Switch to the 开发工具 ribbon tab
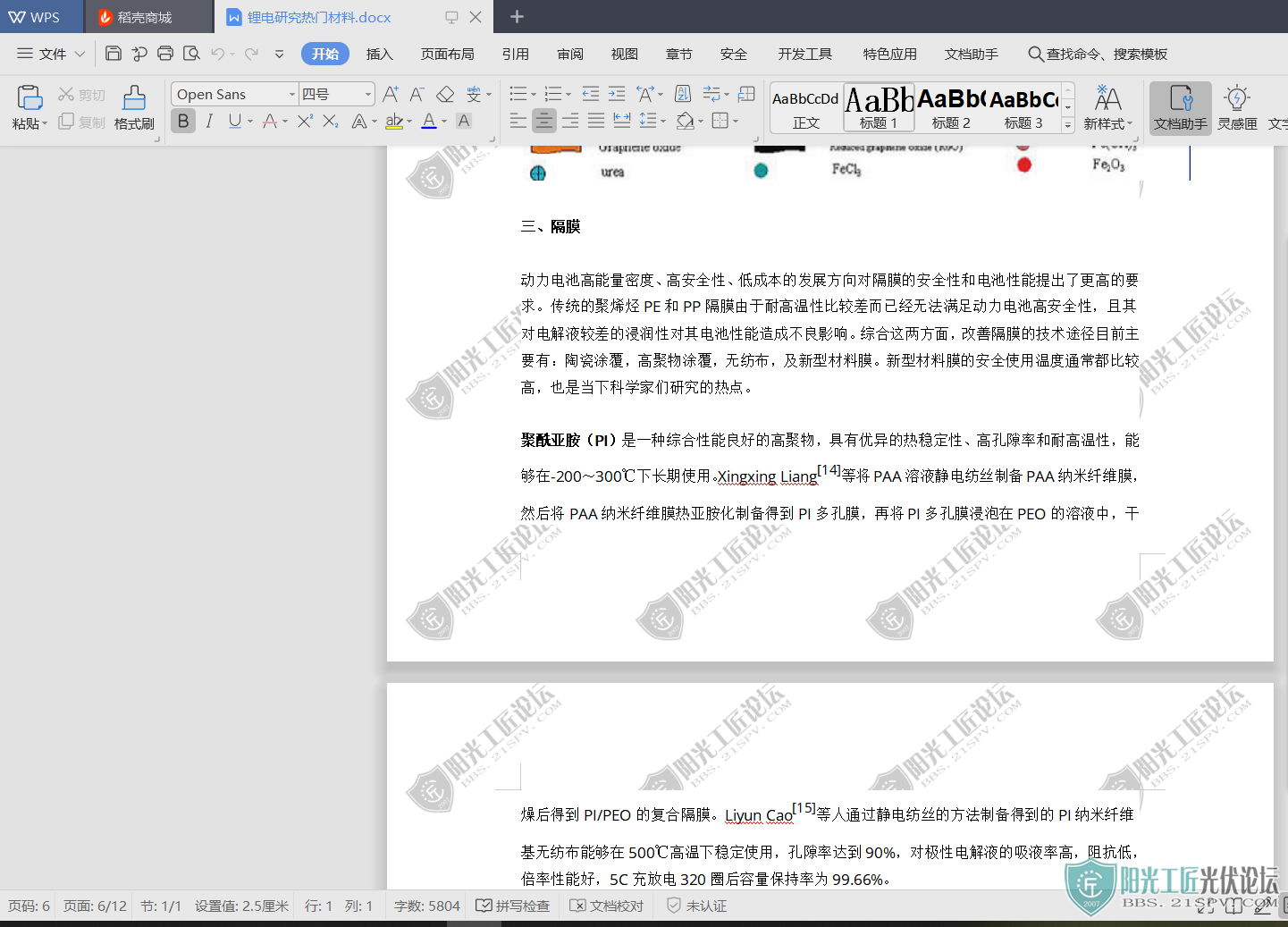This screenshot has height=927, width=1288. coord(805,54)
